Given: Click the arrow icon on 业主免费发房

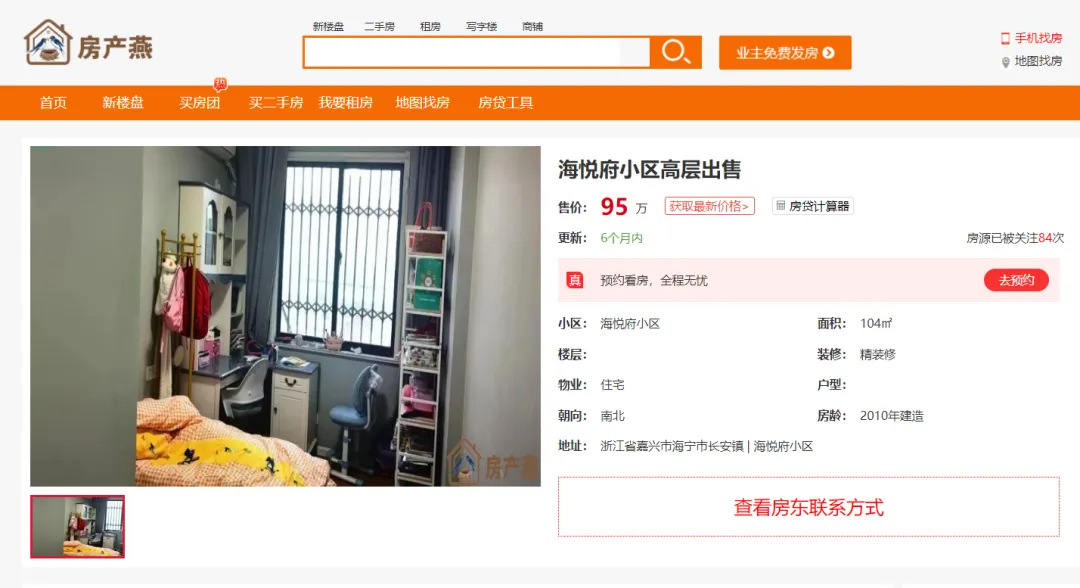Looking at the screenshot, I should [x=829, y=53].
